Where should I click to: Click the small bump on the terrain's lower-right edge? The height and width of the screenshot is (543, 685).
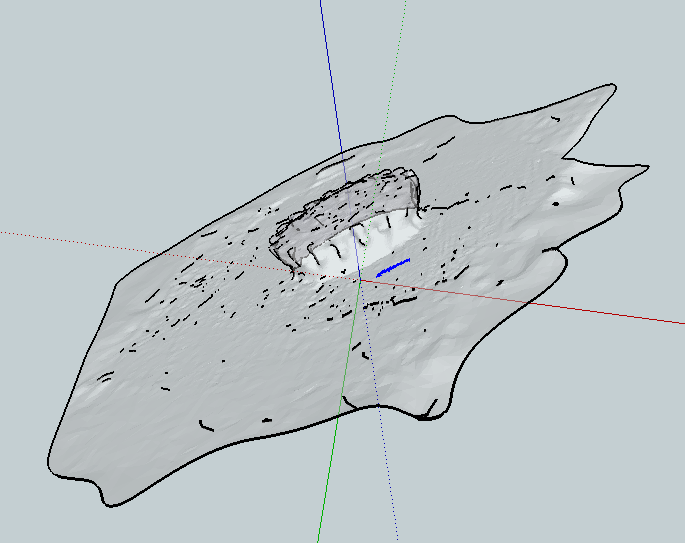click(434, 410)
